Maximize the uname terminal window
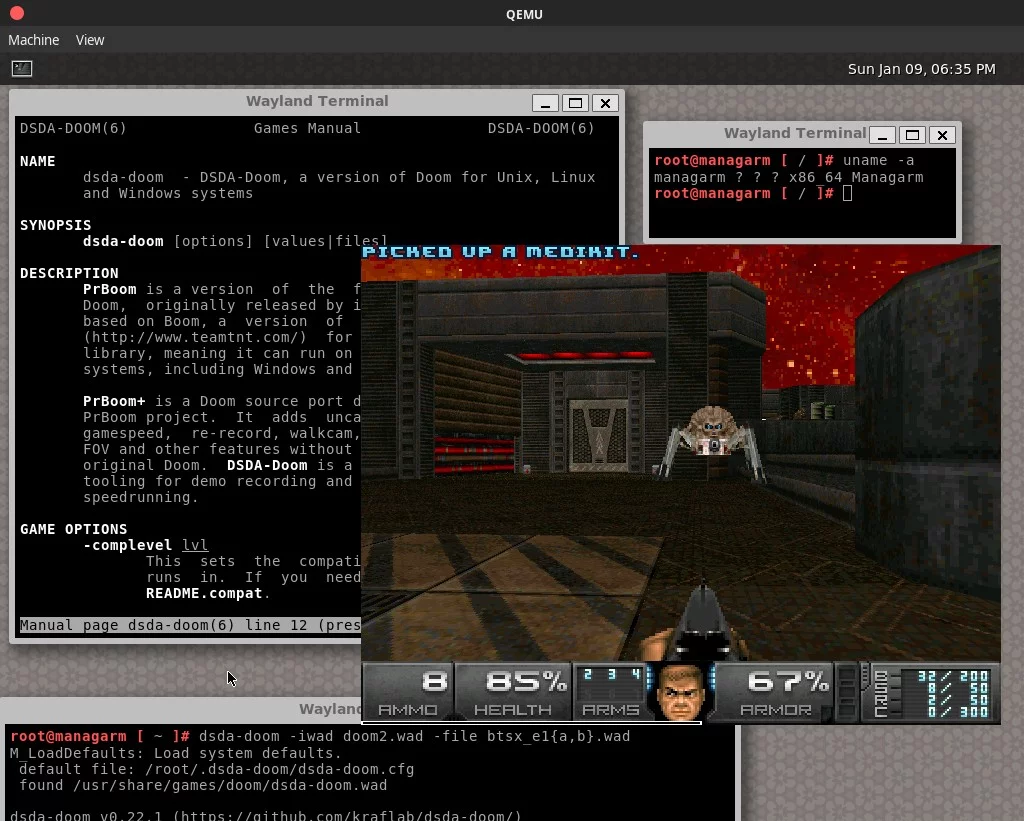This screenshot has height=821, width=1024. point(912,135)
